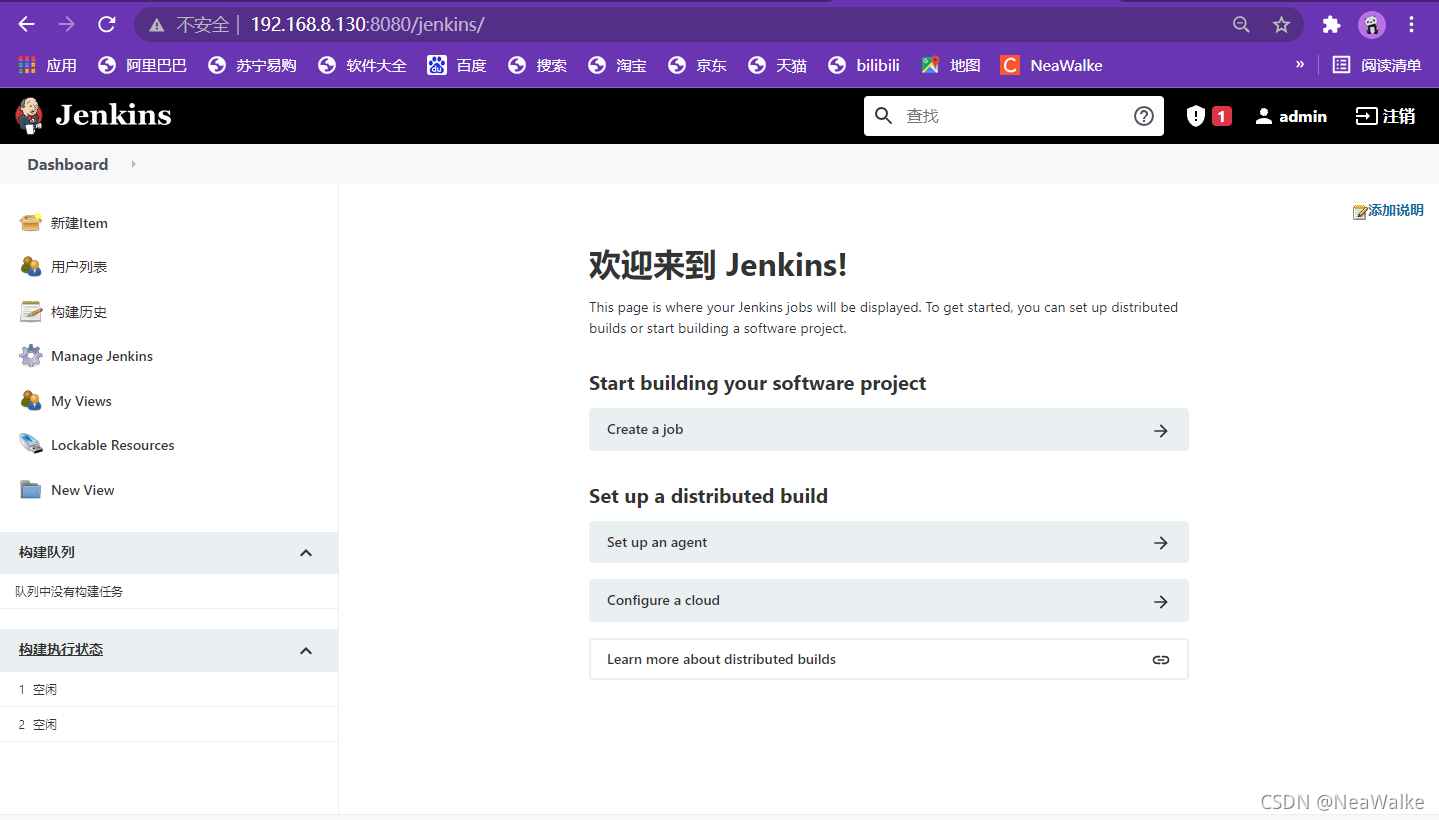The width and height of the screenshot is (1439, 820).
Task: Open the 新建Item menu entry
Action: point(79,223)
